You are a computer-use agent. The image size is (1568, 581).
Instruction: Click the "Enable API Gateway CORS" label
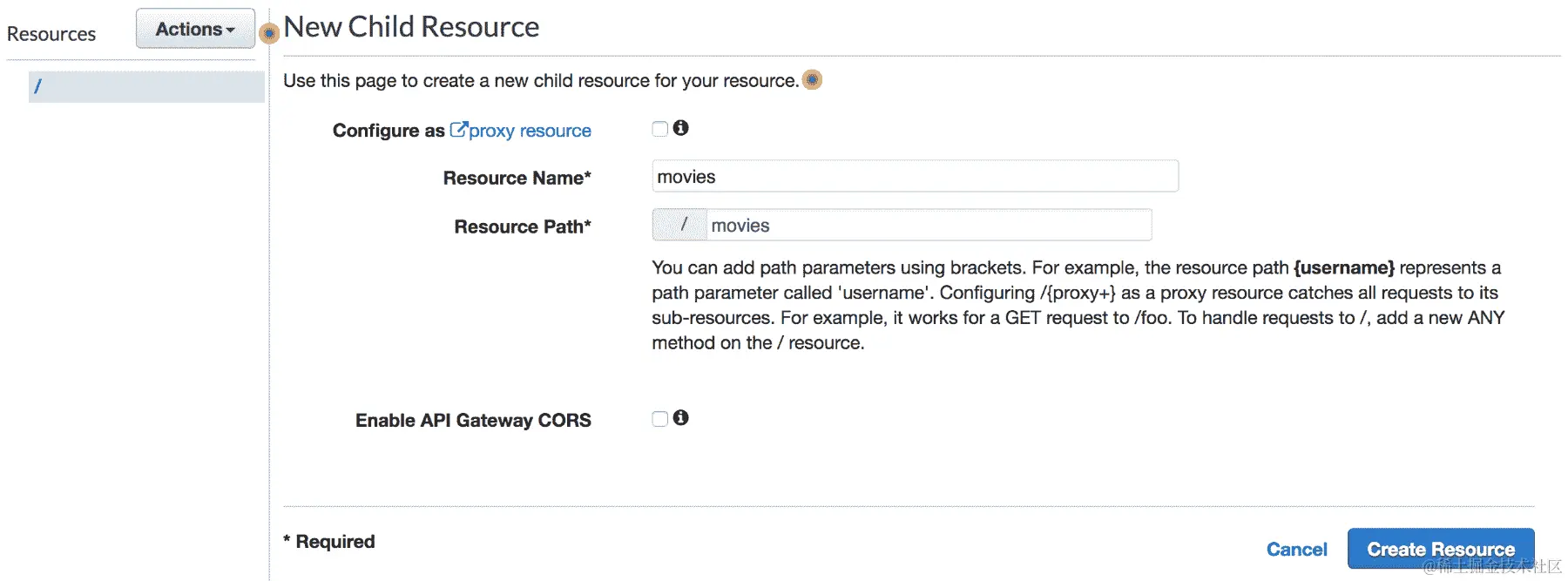coord(473,421)
